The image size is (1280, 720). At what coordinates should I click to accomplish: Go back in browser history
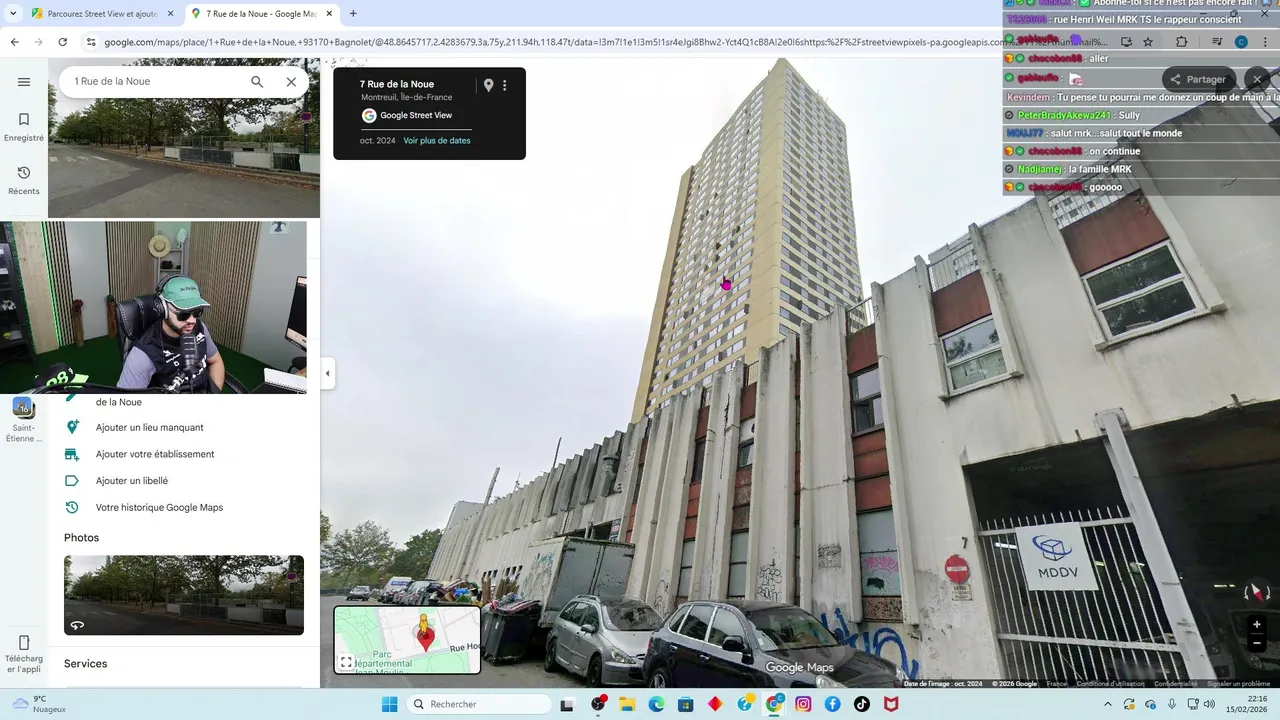click(x=14, y=42)
